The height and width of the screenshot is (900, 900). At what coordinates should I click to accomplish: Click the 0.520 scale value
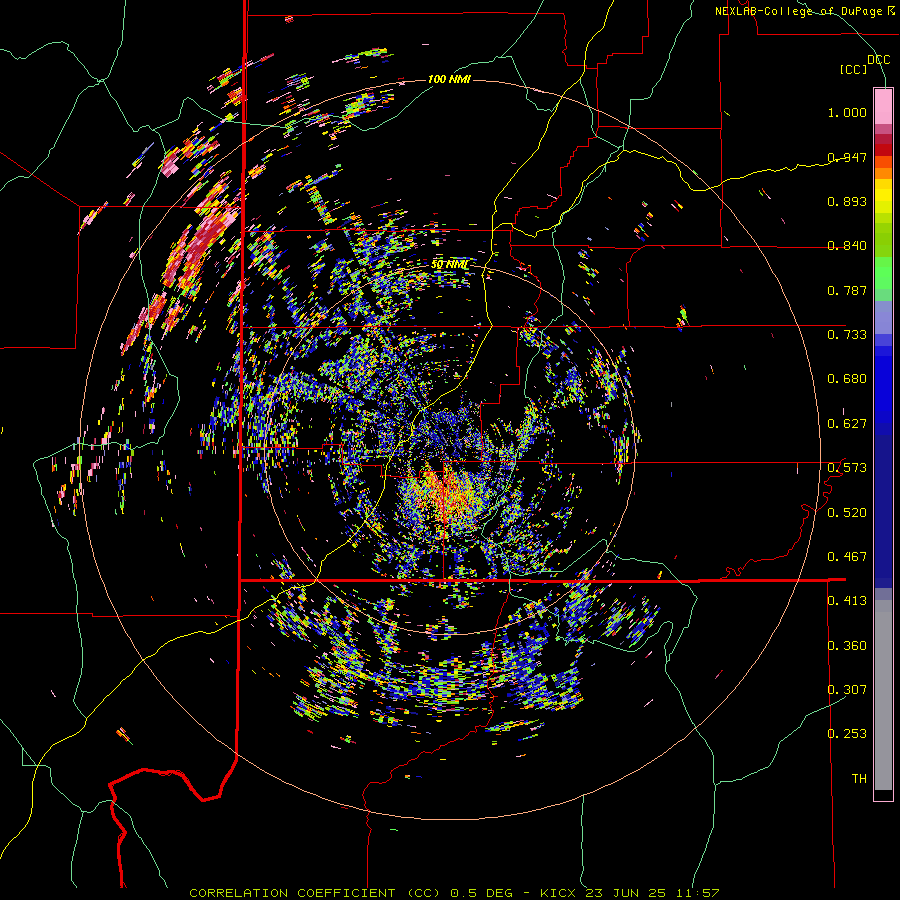click(x=847, y=513)
